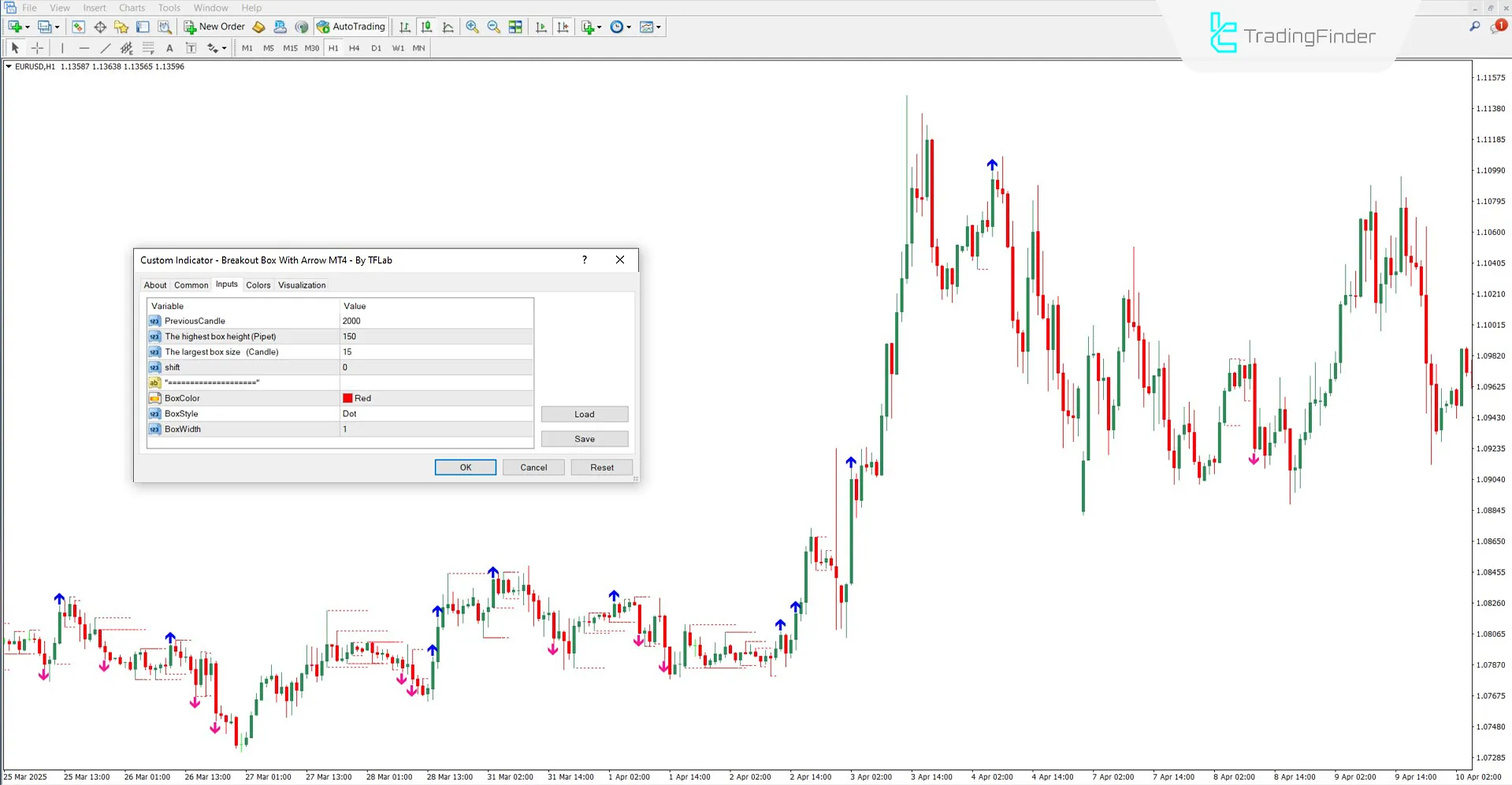Screen dimensions: 1512x785
Task: Enable chart Auto Scroll
Action: tap(541, 26)
